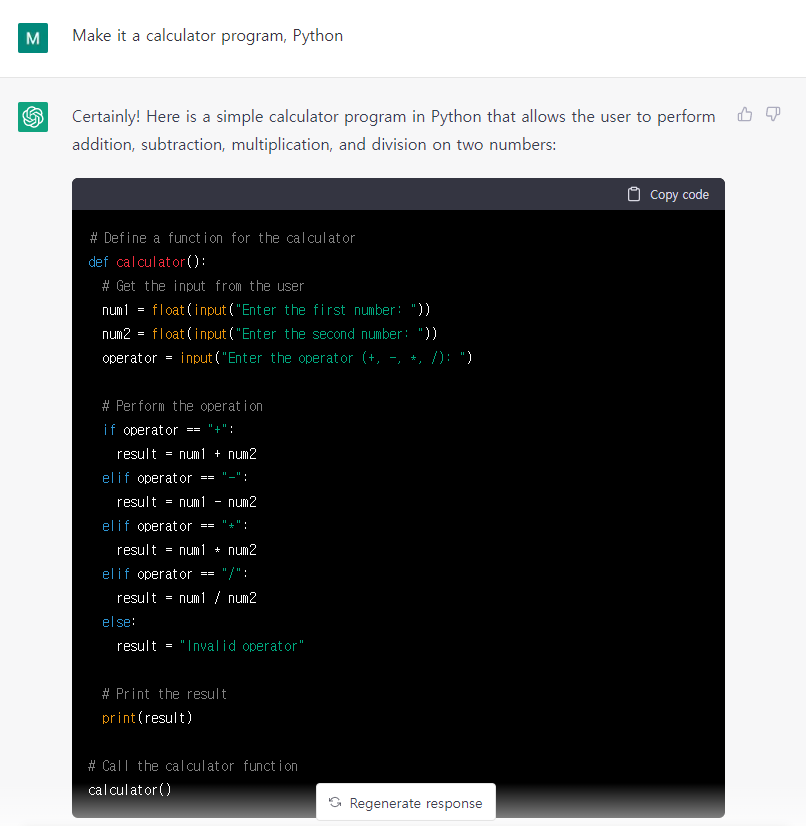The image size is (806, 826).
Task: Click the comment '# Get the input from the user'
Action: pyautogui.click(x=203, y=286)
